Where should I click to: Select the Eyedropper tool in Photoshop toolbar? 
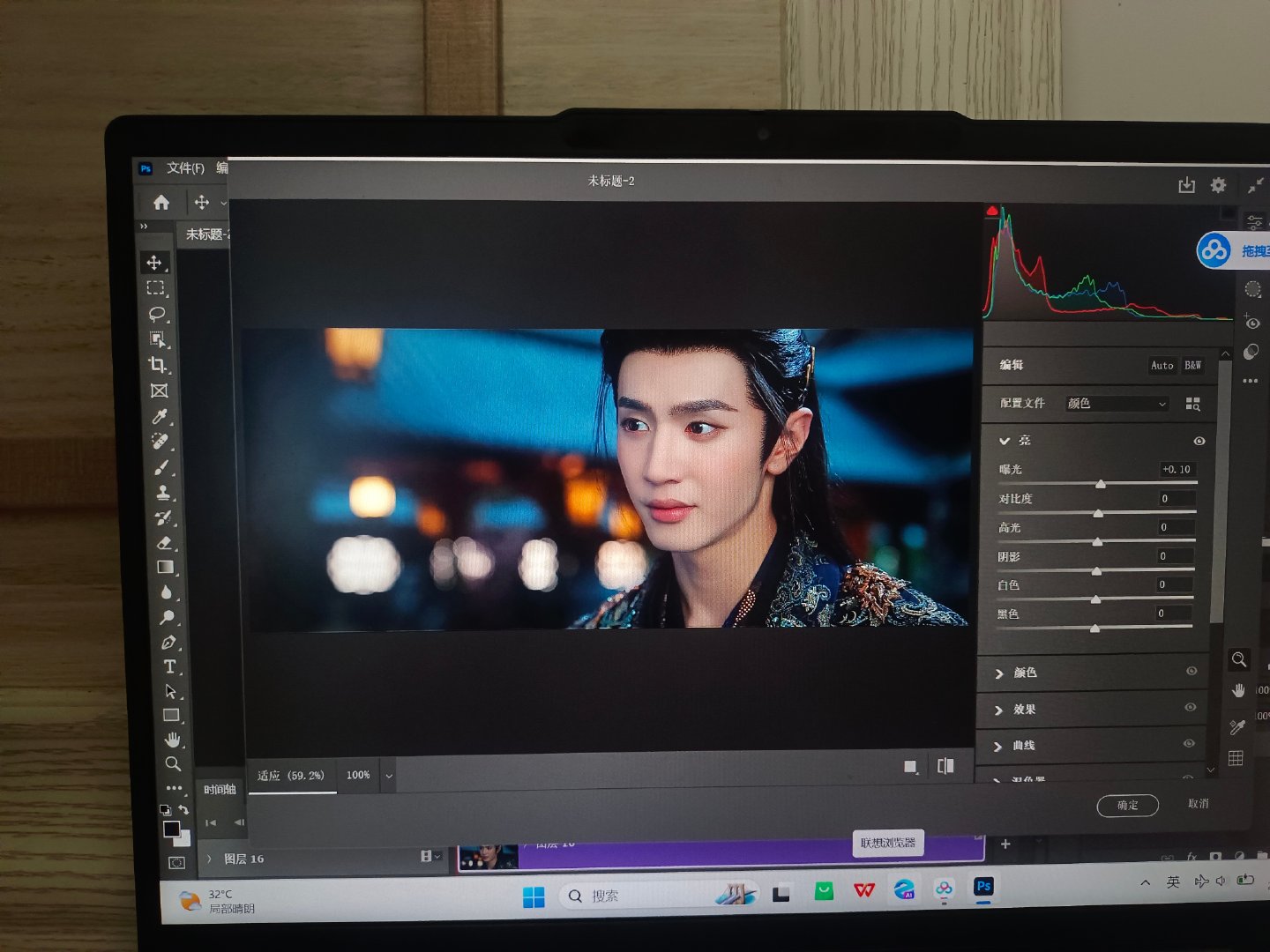point(161,416)
